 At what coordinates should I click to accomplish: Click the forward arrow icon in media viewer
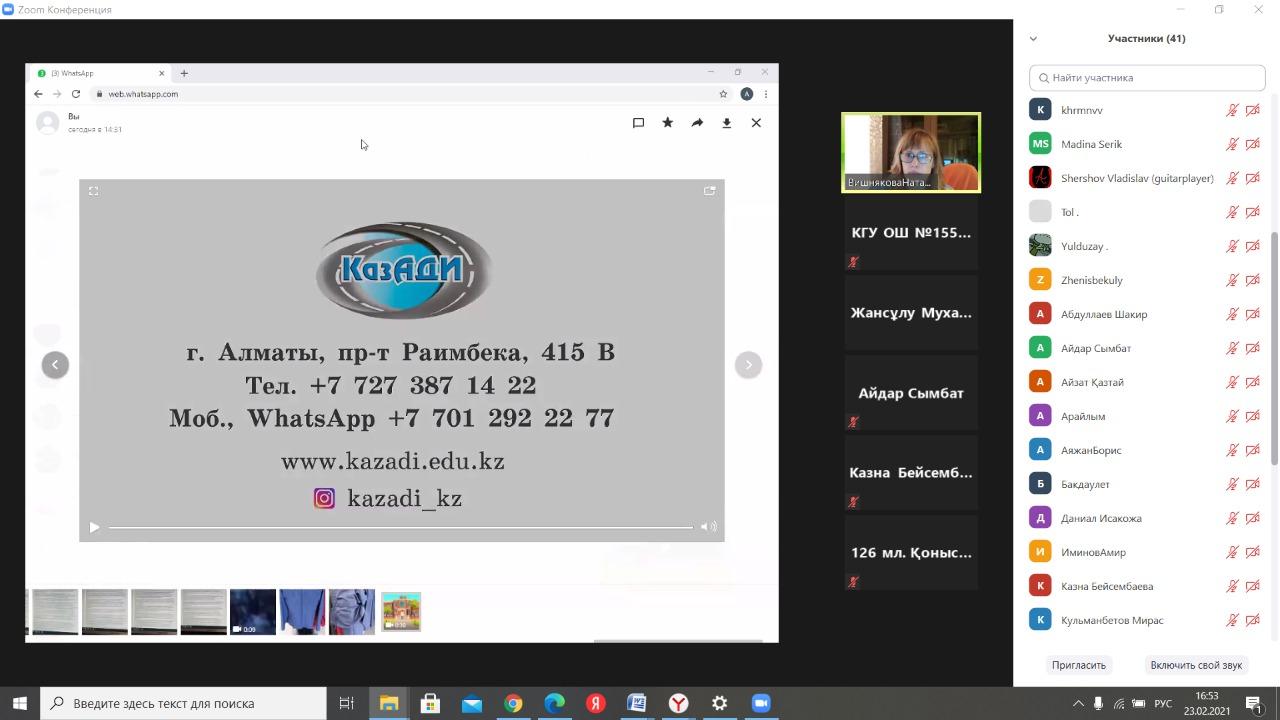tap(697, 123)
